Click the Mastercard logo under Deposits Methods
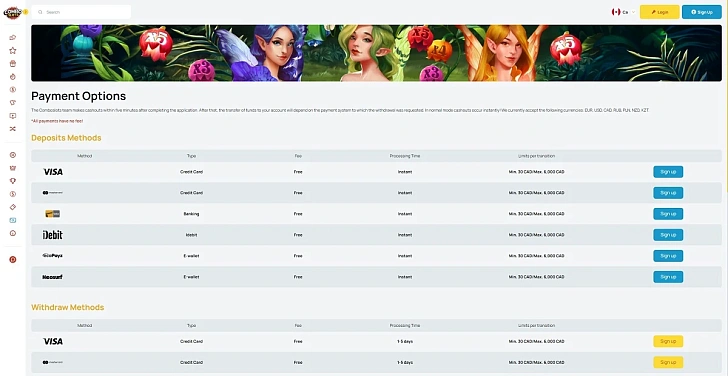The width and height of the screenshot is (728, 376). click(52, 193)
